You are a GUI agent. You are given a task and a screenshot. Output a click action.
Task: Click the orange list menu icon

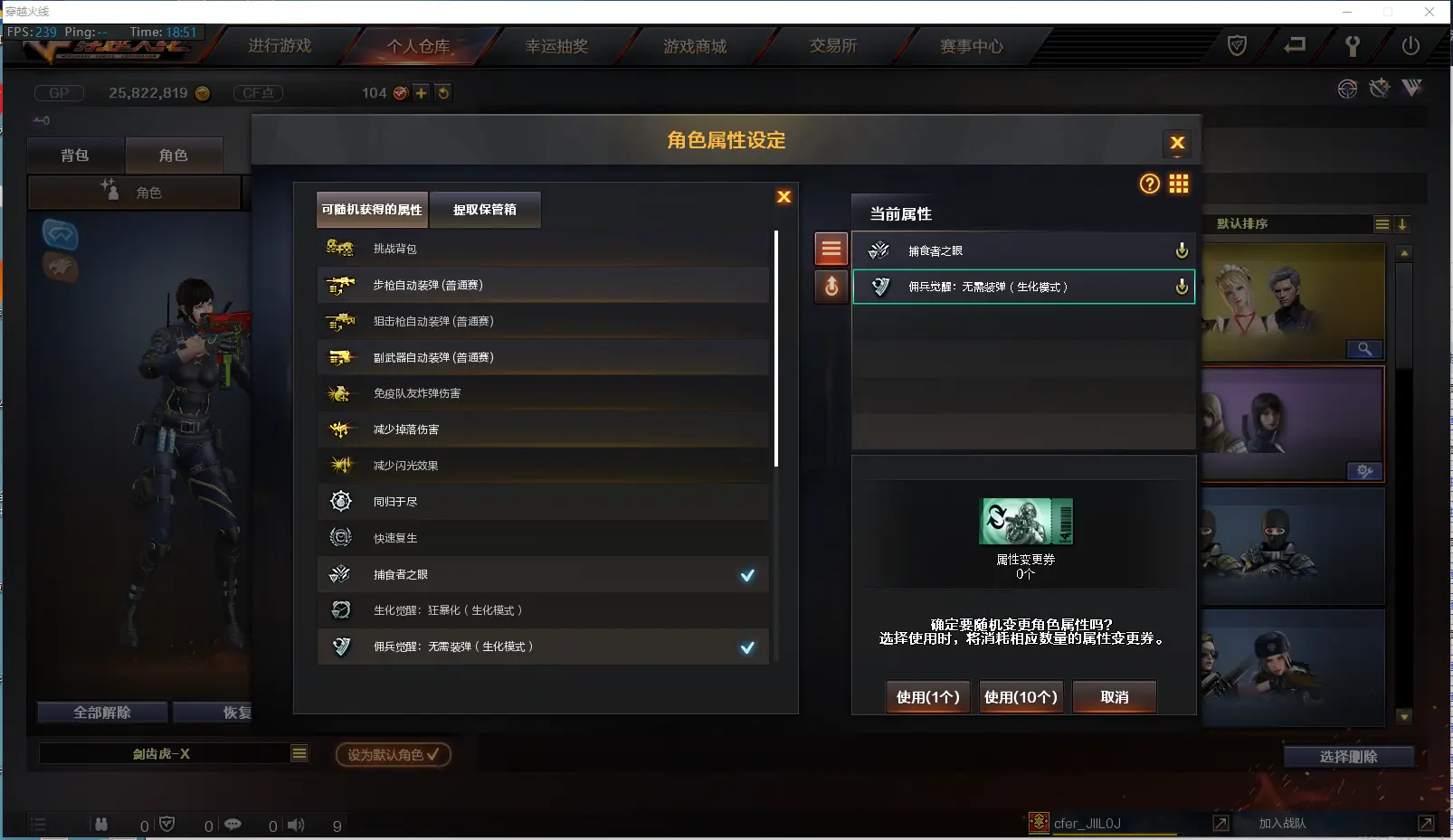pos(831,249)
